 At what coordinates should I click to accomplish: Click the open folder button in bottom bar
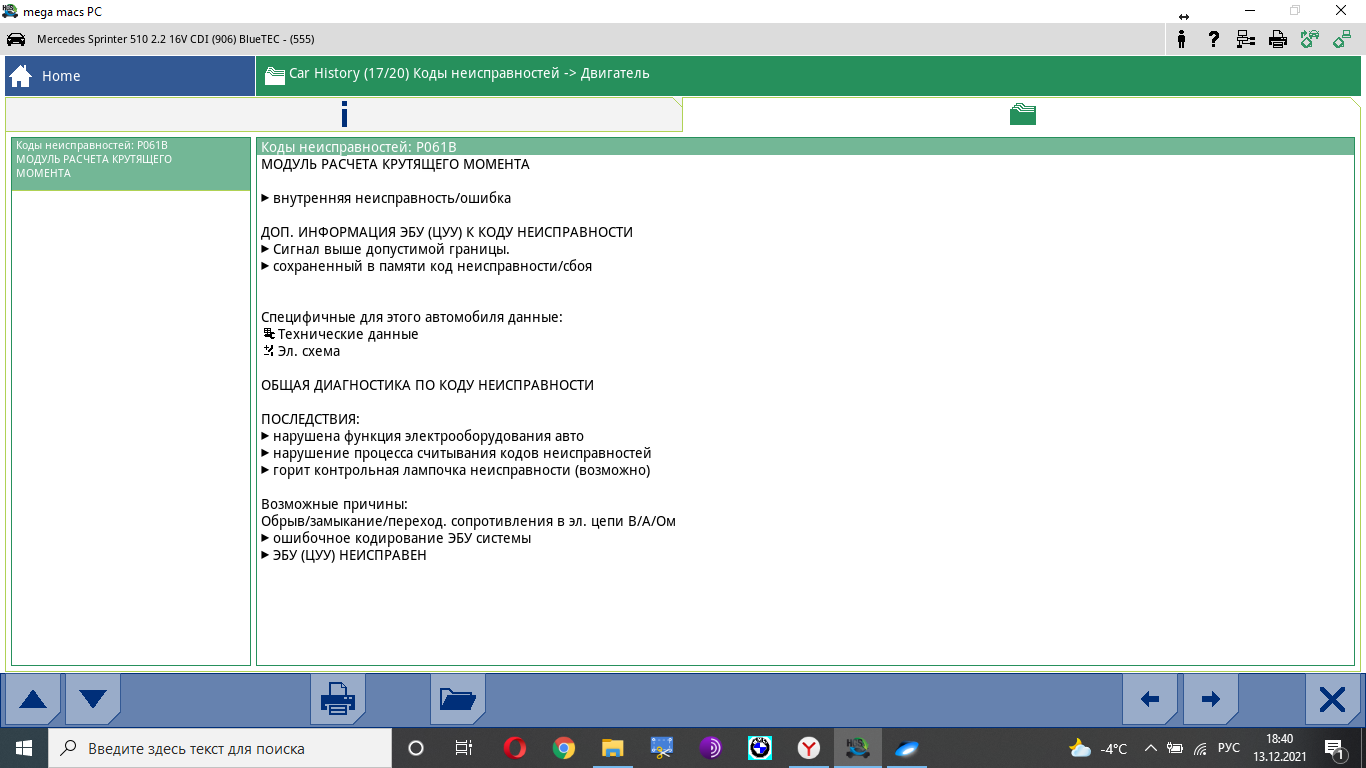point(458,699)
